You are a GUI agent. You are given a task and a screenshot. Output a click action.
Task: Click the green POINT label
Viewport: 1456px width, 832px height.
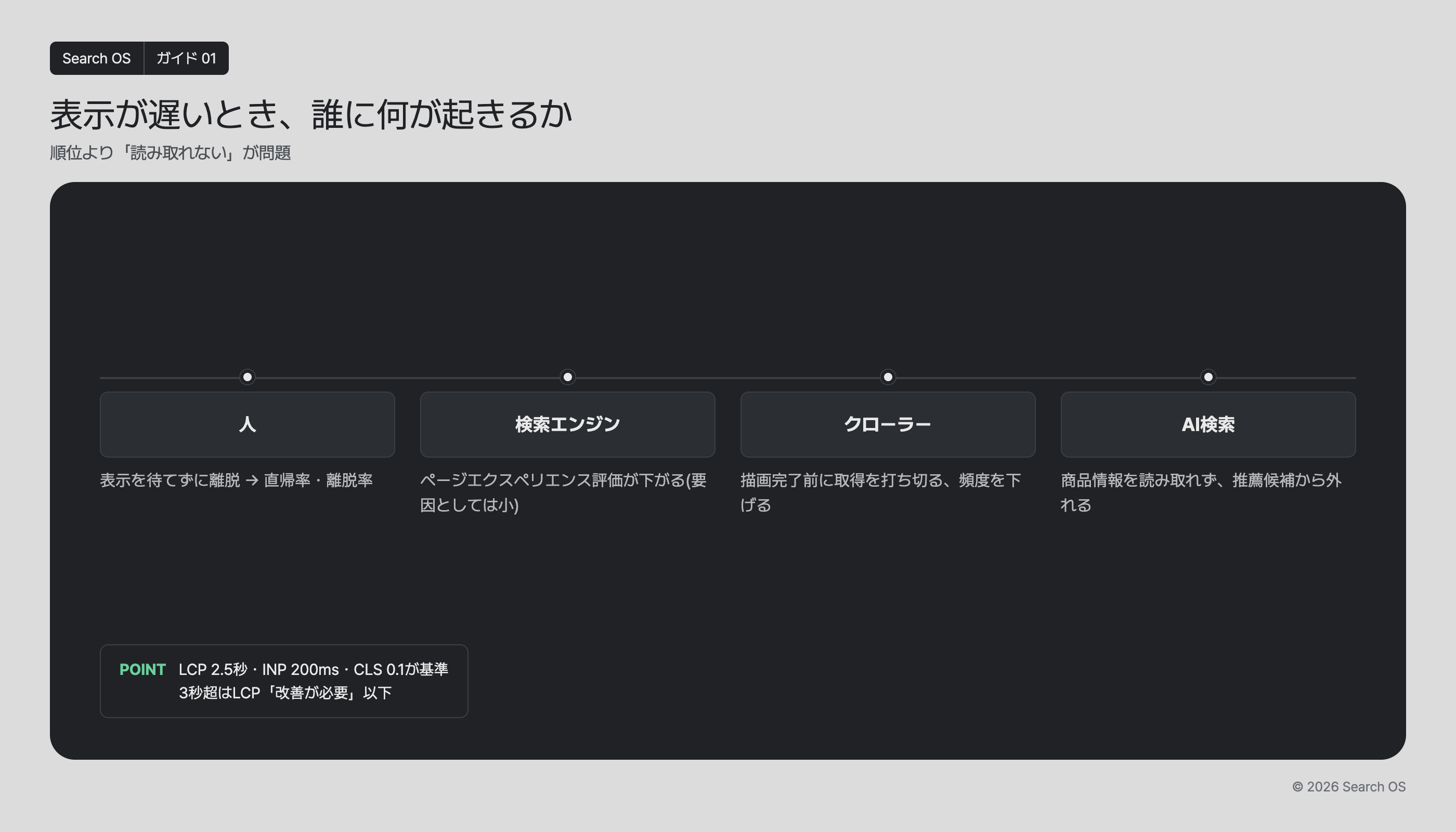pos(142,670)
